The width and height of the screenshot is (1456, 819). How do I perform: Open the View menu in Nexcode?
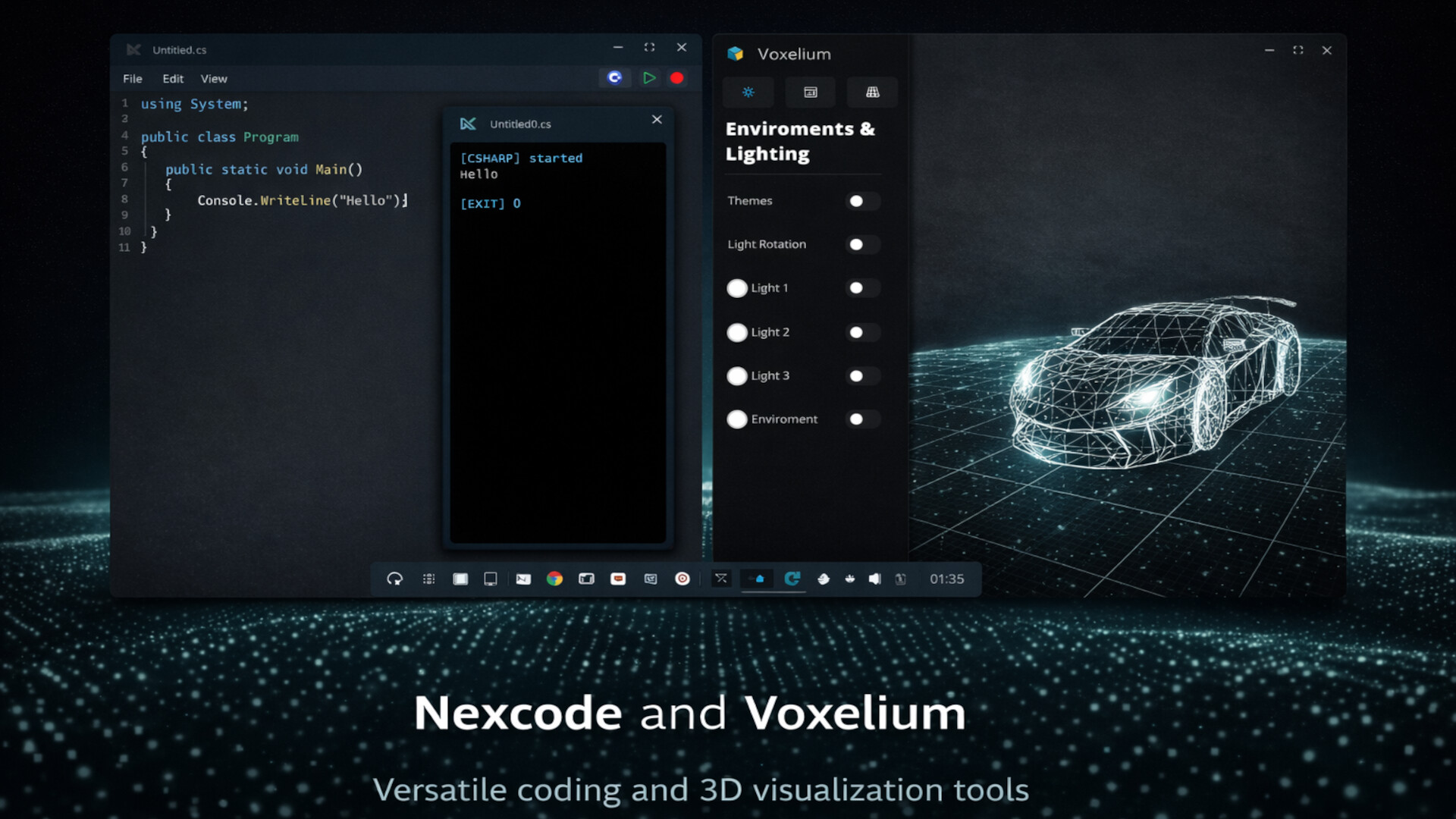point(213,78)
